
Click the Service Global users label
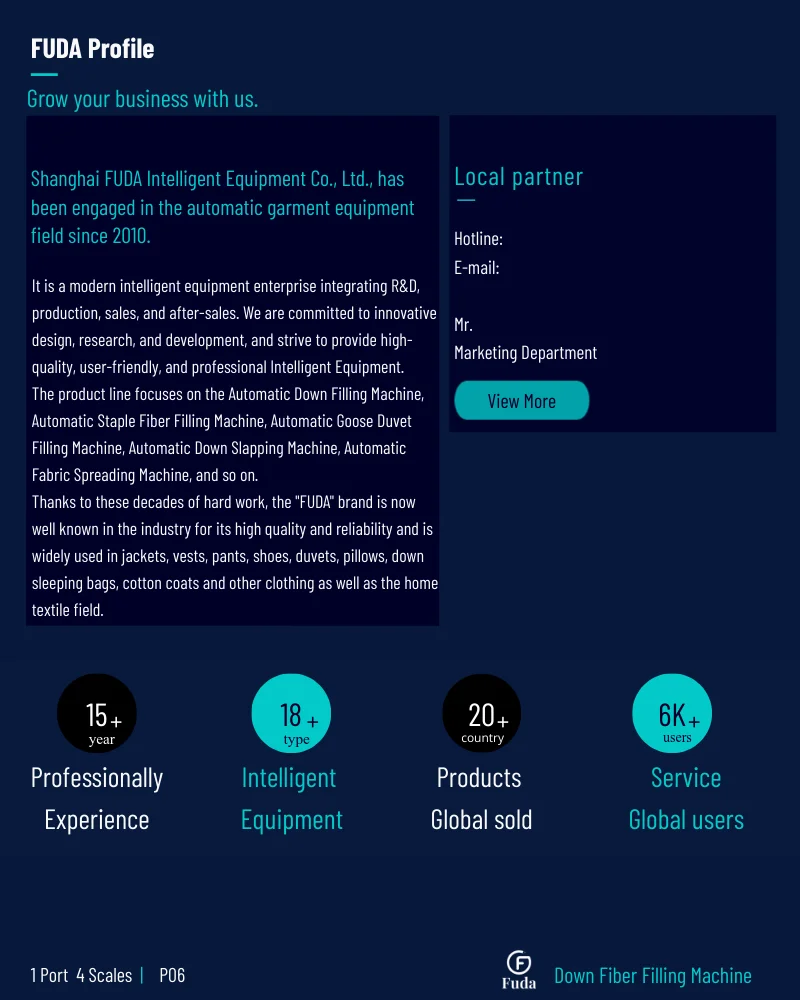[686, 798]
